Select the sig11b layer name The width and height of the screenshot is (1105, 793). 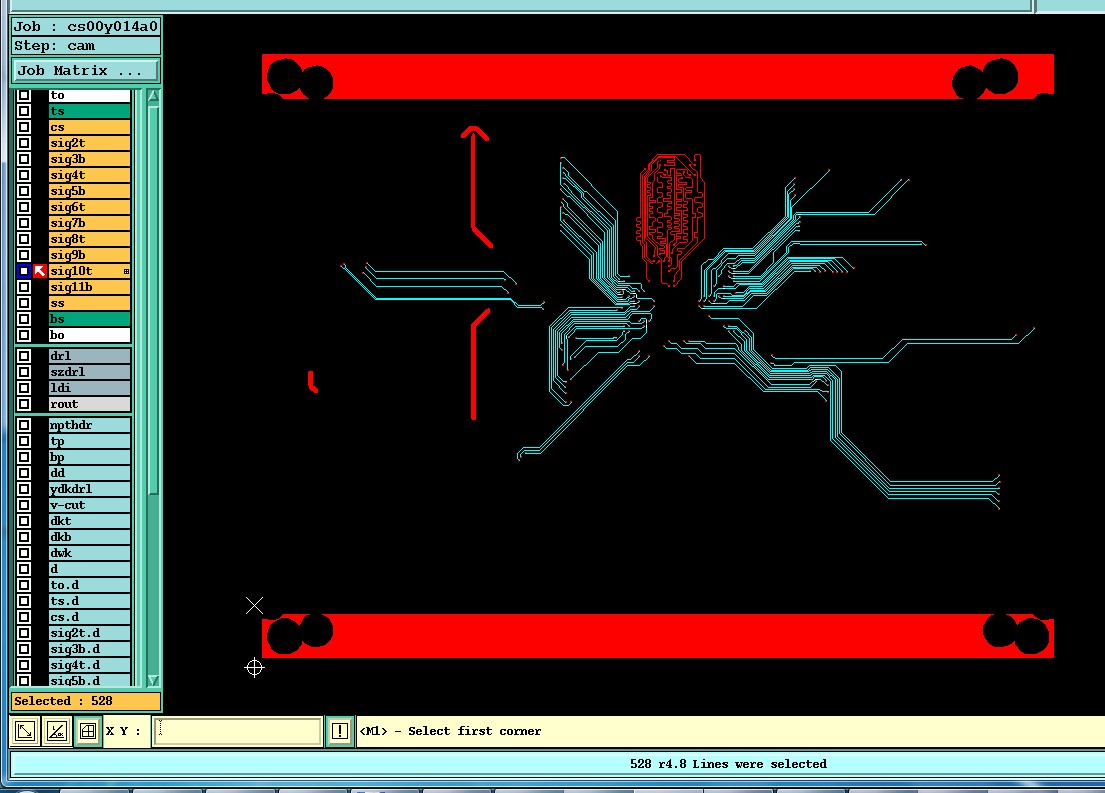89,287
